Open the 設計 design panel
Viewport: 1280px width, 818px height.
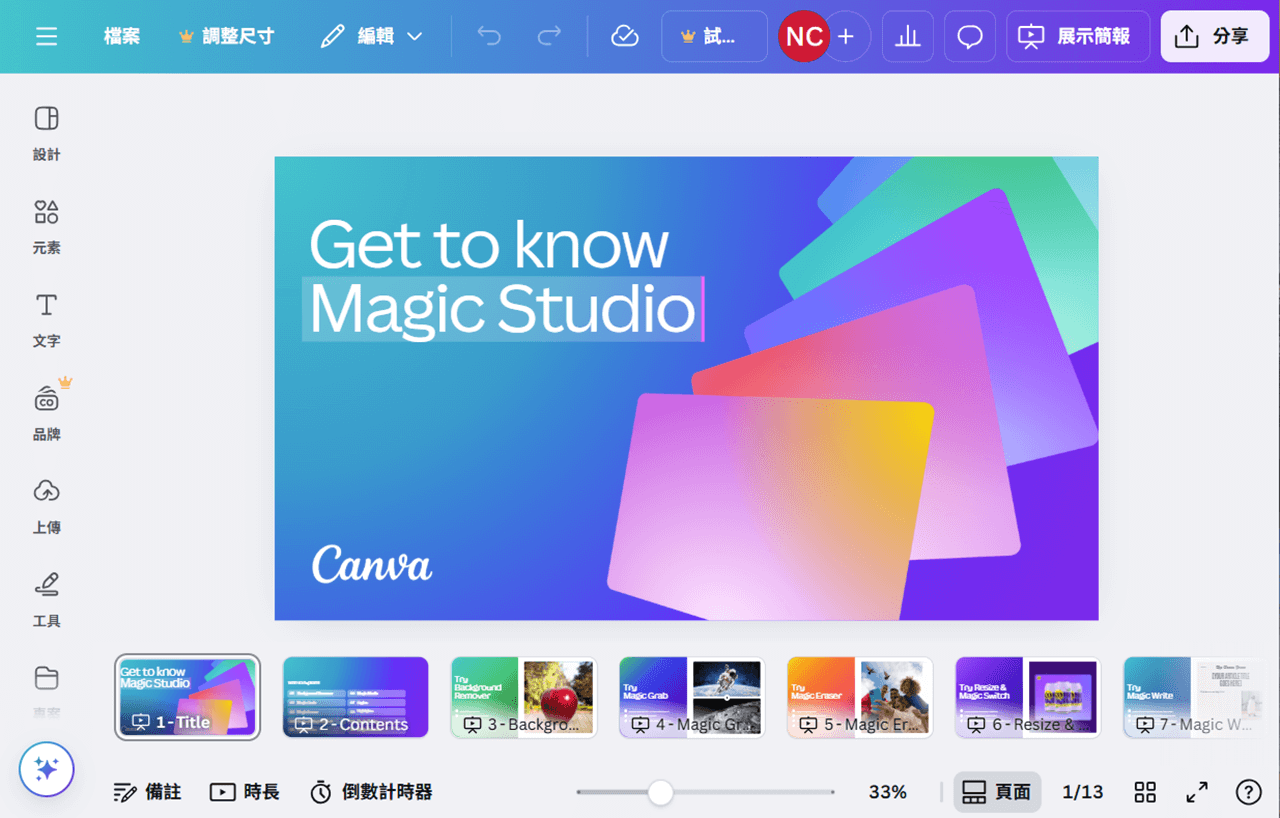47,133
